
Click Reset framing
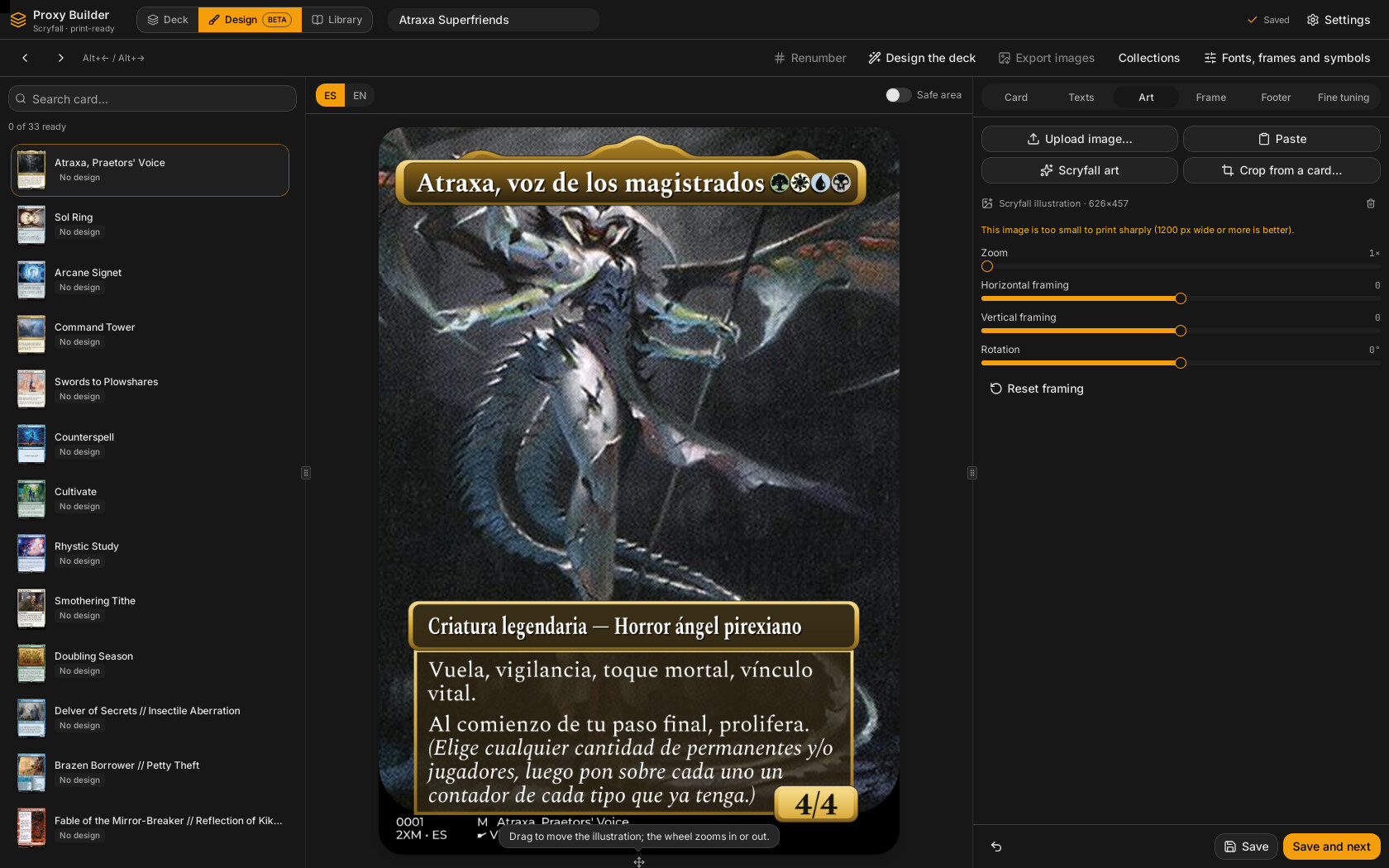[x=1037, y=389]
